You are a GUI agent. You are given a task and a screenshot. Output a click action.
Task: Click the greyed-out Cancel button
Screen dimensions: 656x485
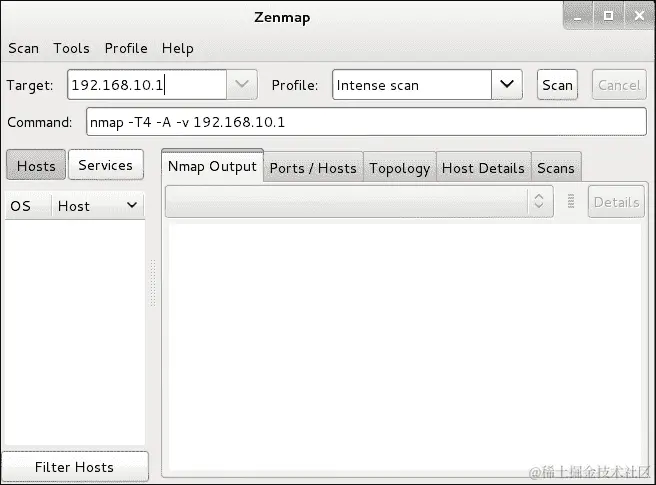tap(619, 85)
